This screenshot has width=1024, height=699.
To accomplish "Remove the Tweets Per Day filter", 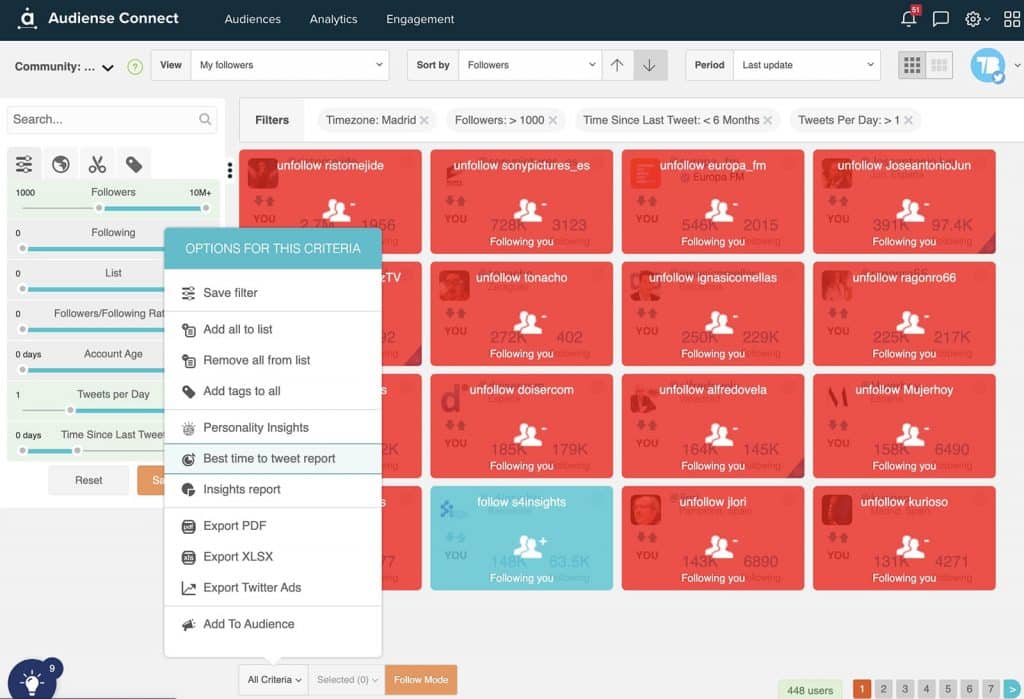I will pos(908,120).
